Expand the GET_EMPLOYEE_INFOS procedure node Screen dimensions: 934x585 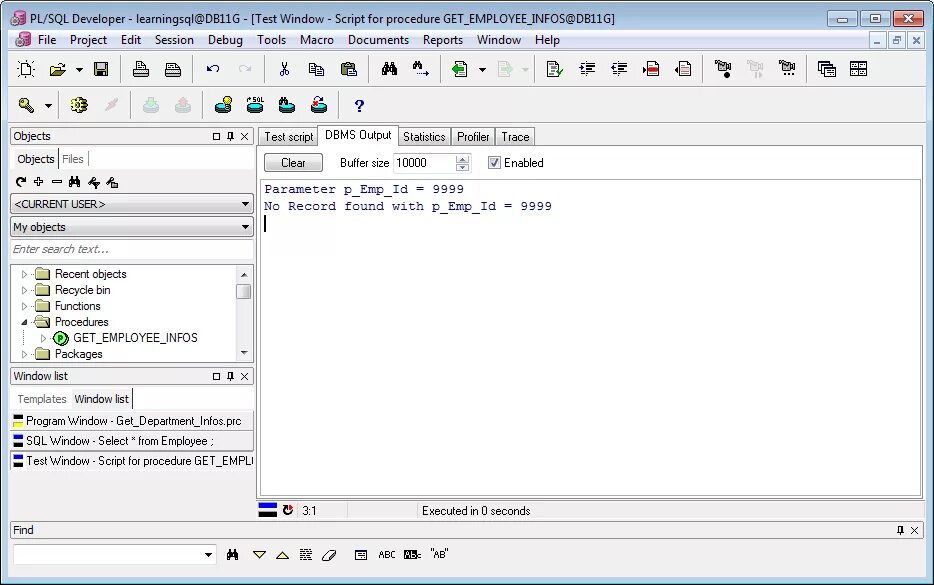coord(43,338)
